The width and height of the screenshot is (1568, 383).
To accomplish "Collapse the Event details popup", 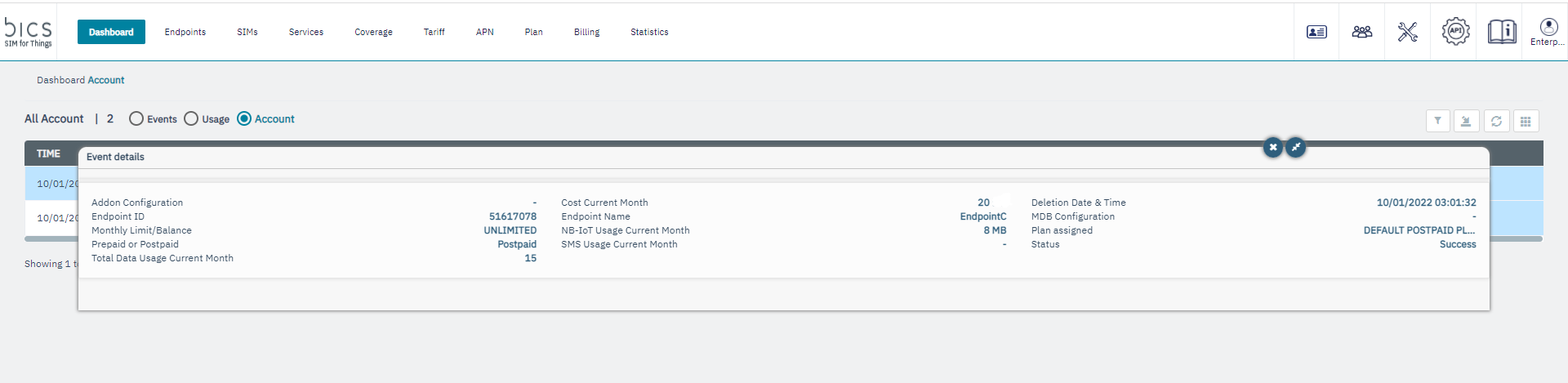I will pos(1295,148).
